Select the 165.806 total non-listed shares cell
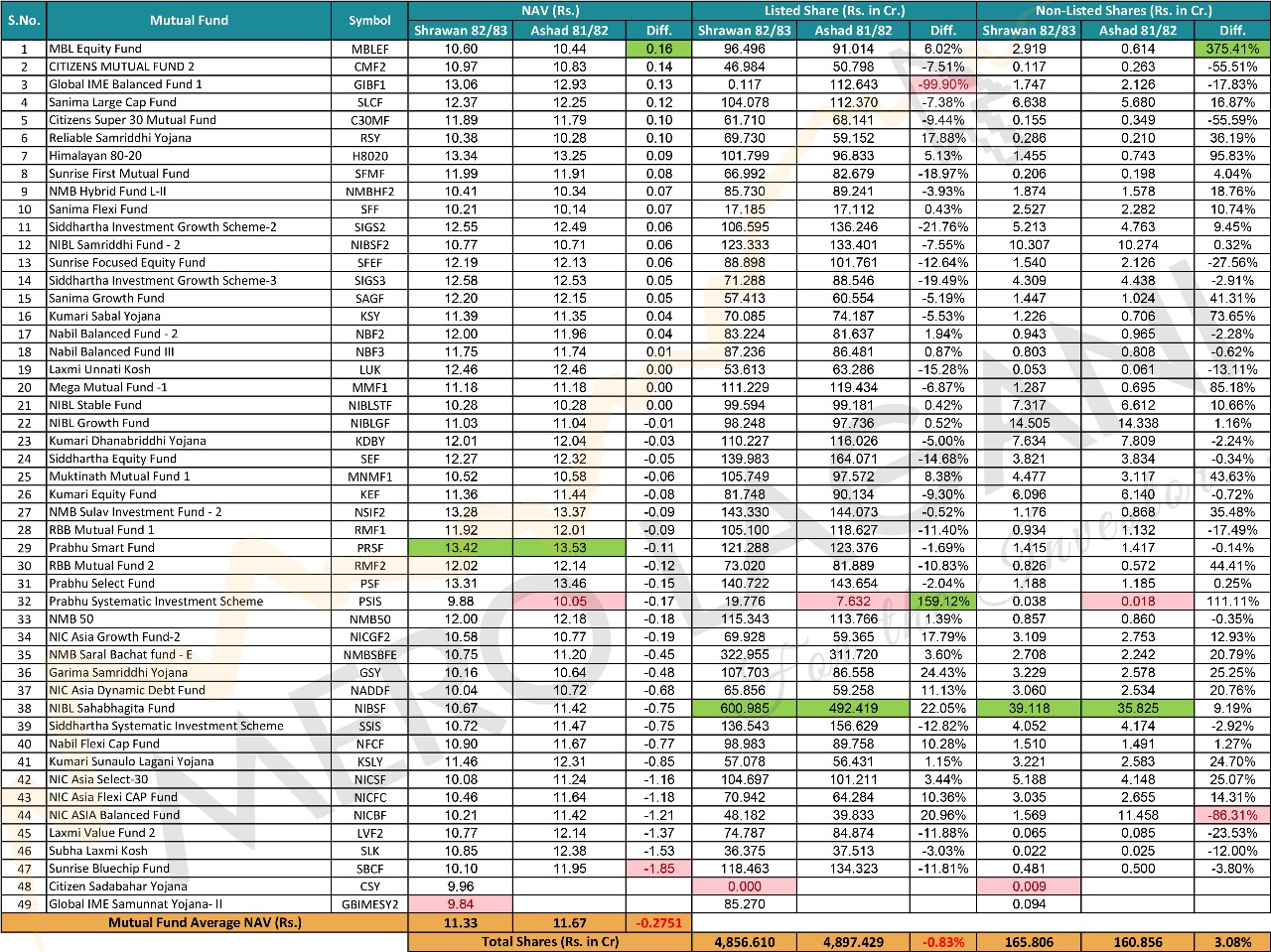The width and height of the screenshot is (1271, 952). 1029,941
